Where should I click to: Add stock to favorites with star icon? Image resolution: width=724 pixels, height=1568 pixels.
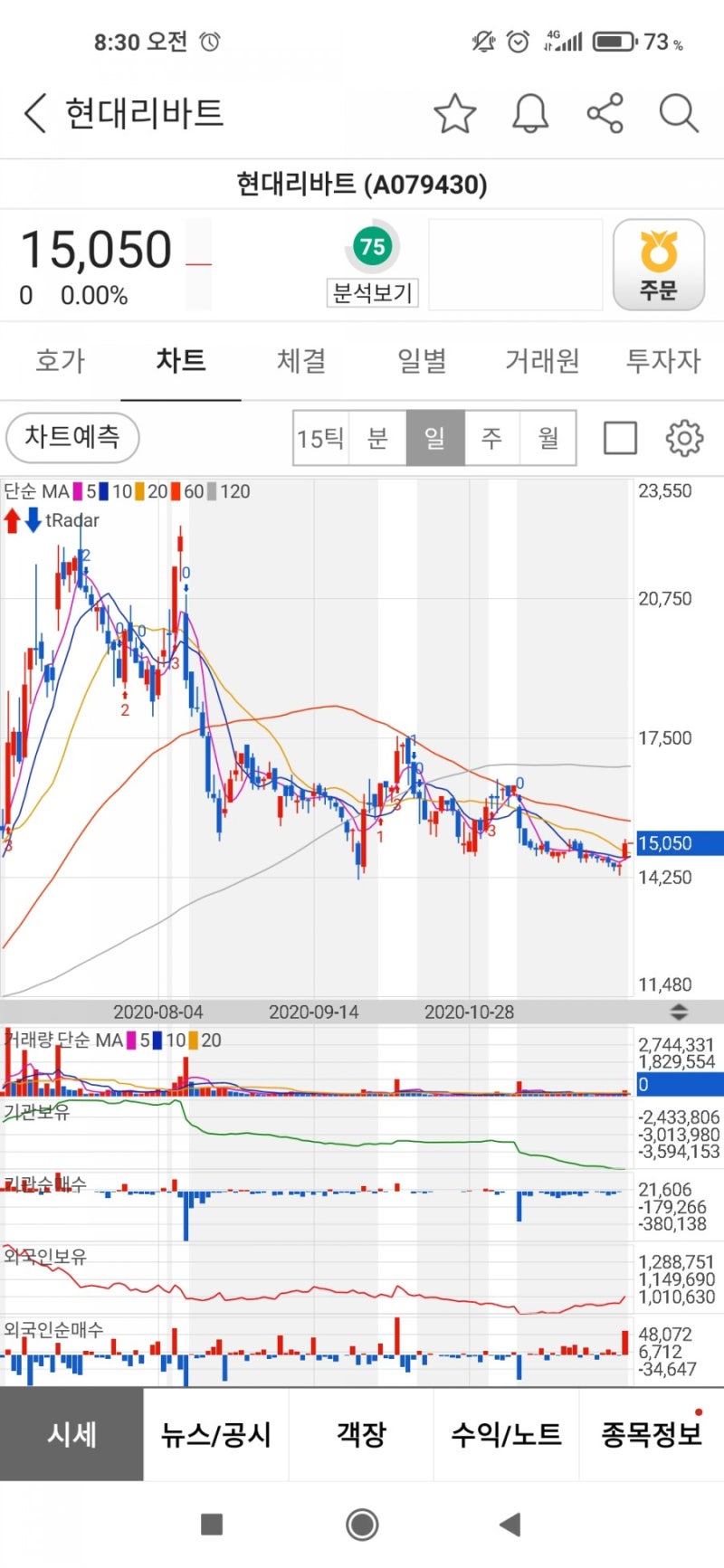(454, 114)
